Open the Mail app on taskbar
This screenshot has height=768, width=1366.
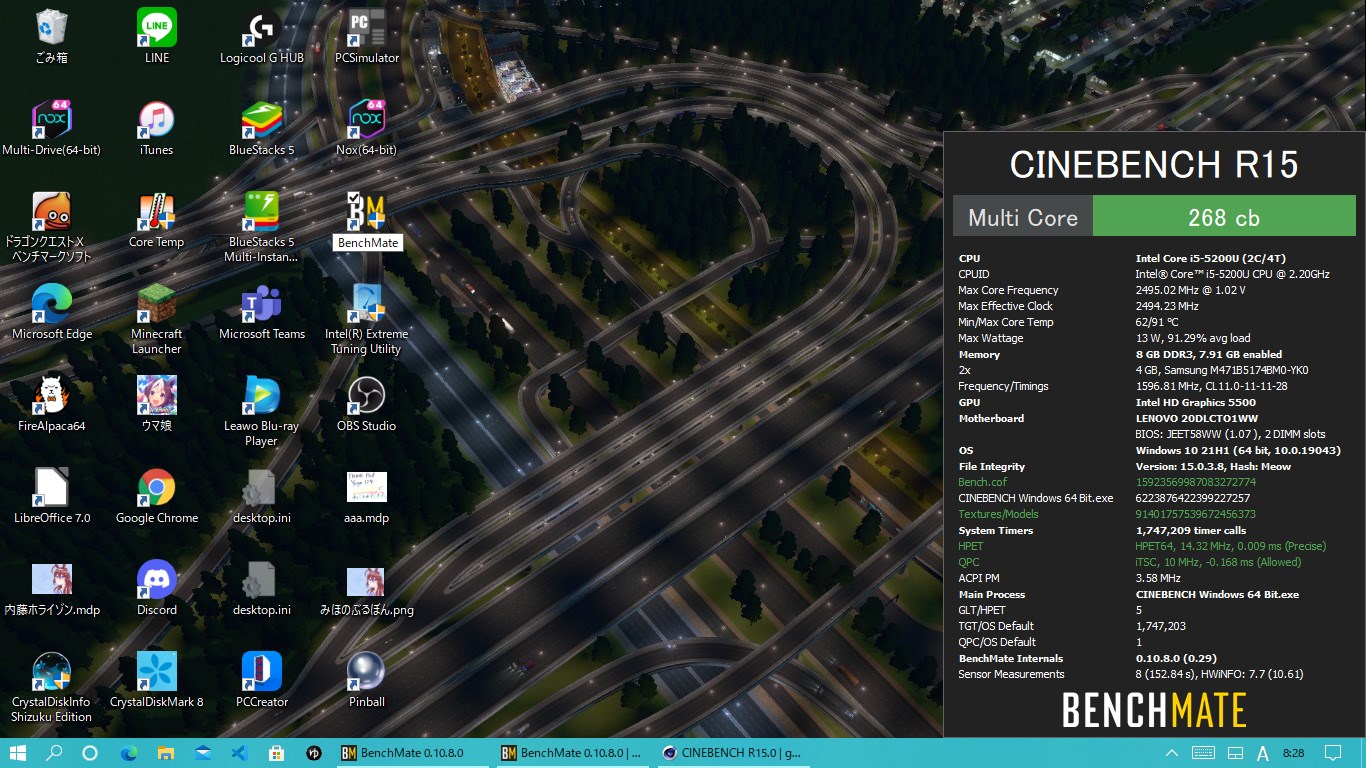[x=203, y=753]
